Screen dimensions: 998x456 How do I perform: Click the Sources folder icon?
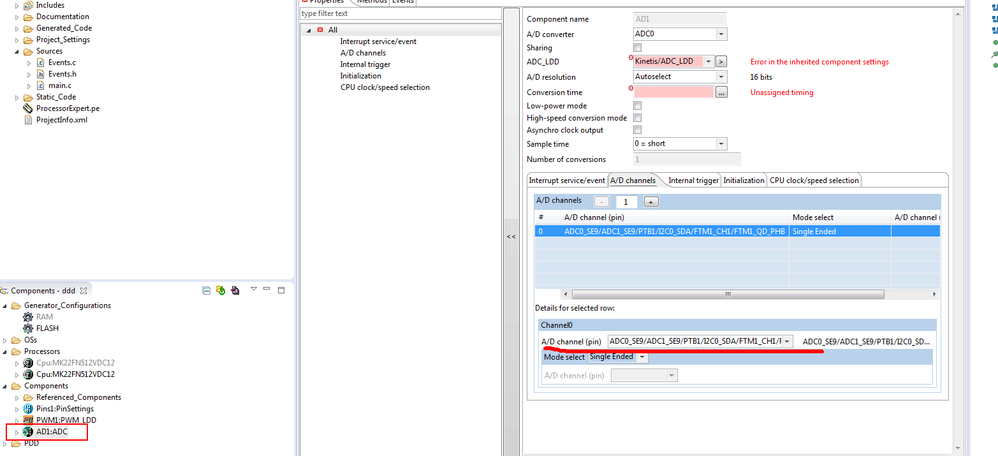[28, 51]
